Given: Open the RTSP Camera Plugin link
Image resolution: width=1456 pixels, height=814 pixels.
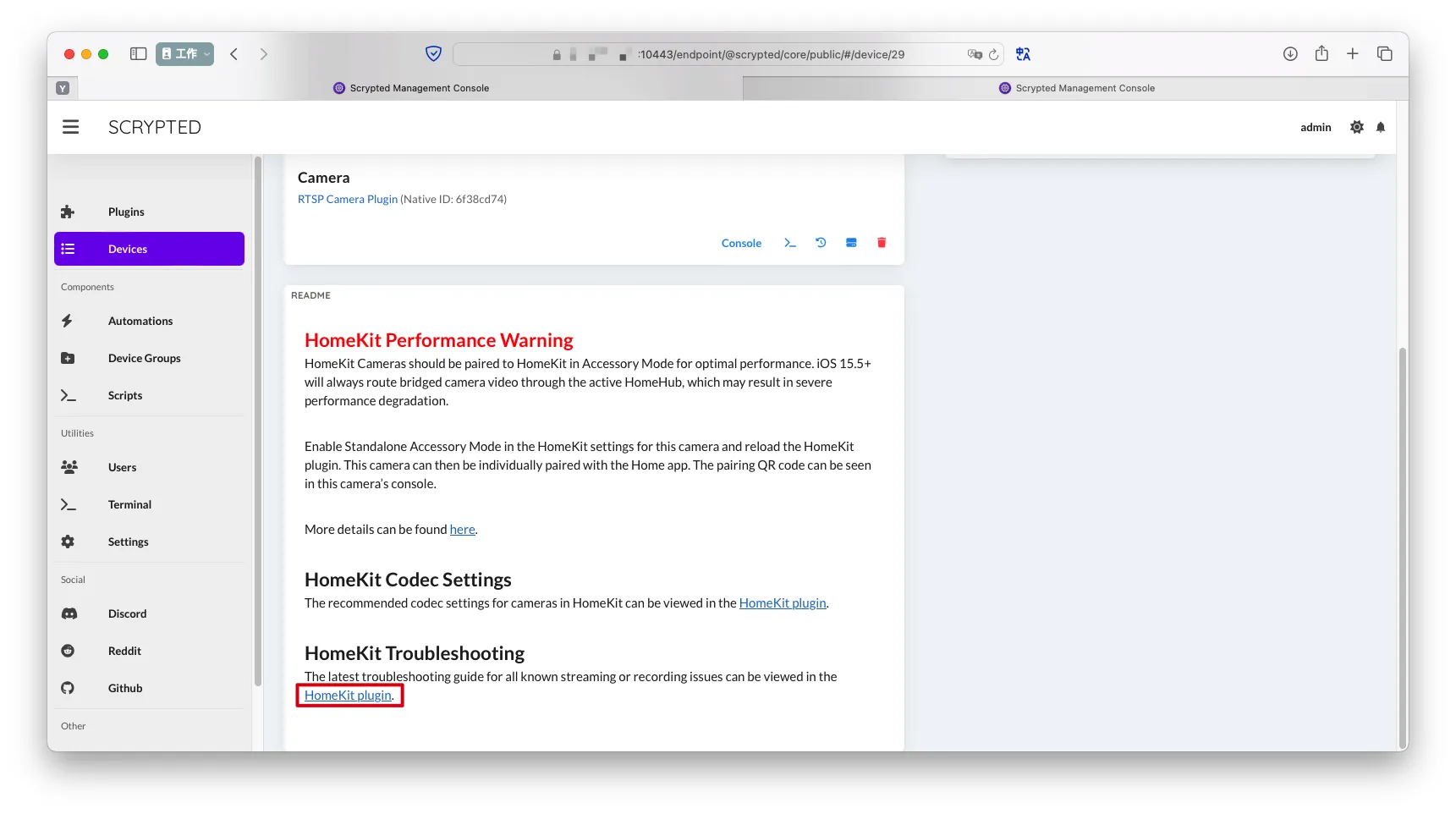Looking at the screenshot, I should click(x=348, y=200).
